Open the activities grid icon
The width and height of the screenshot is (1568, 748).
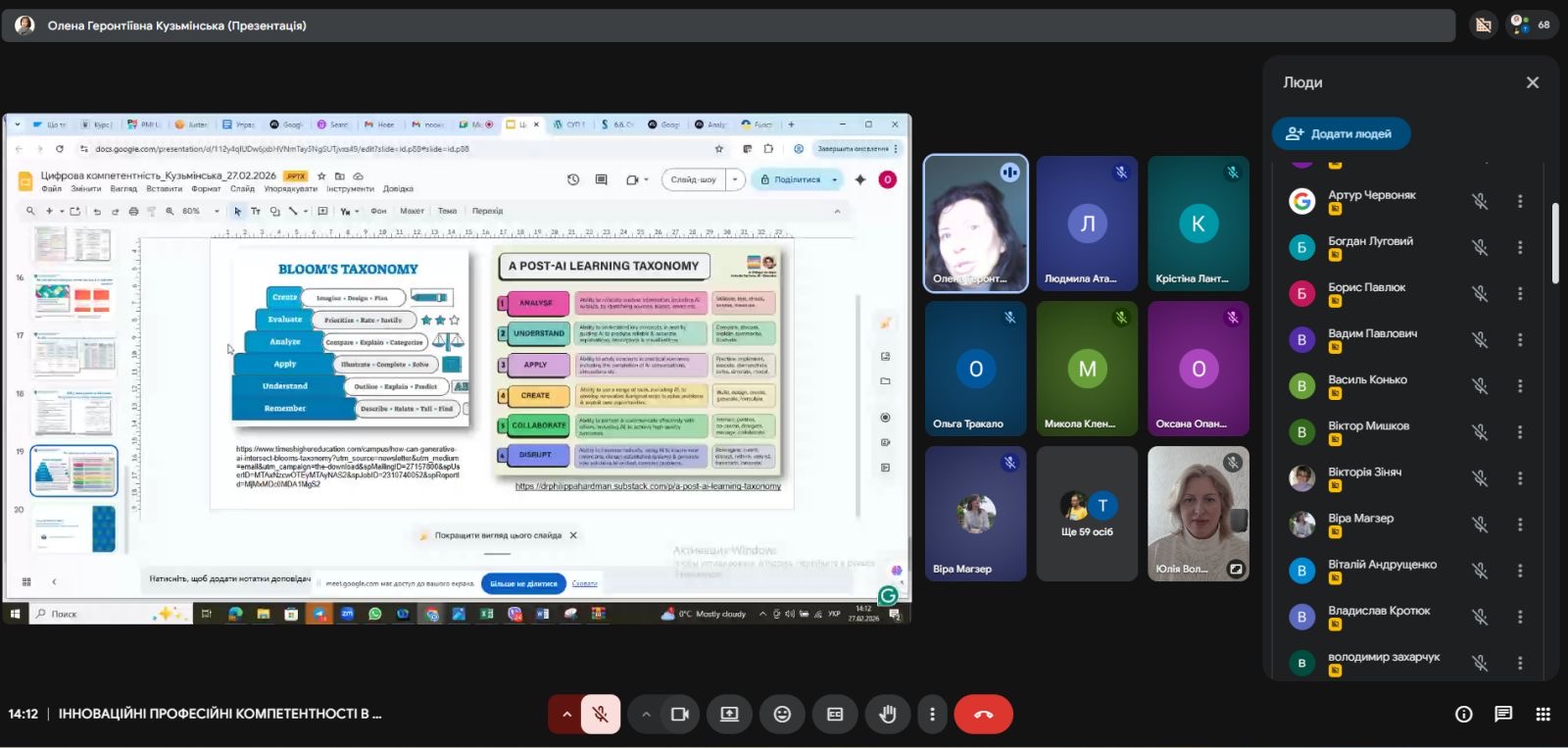click(1543, 715)
